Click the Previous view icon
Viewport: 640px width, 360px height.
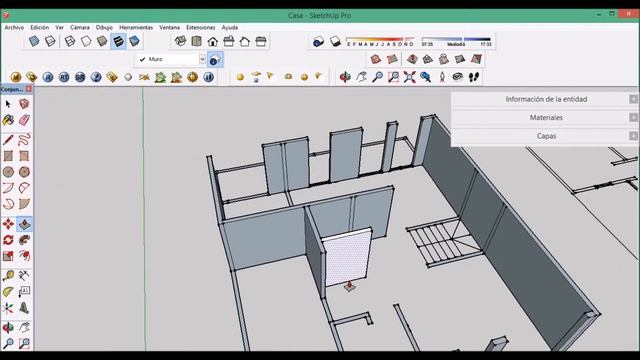click(x=425, y=76)
